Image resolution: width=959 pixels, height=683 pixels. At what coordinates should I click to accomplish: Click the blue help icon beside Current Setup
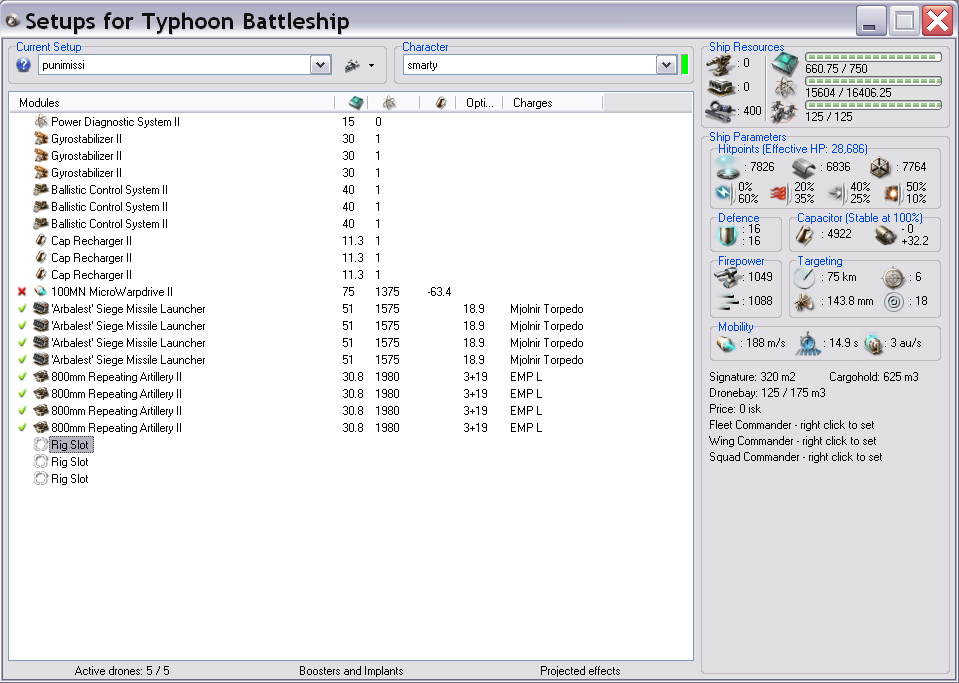click(24, 65)
